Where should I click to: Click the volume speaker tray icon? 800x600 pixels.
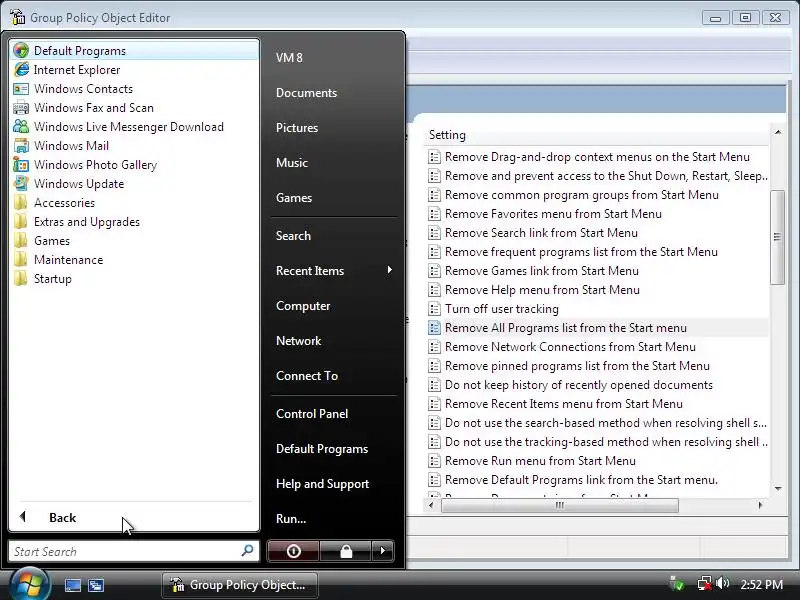point(722,584)
